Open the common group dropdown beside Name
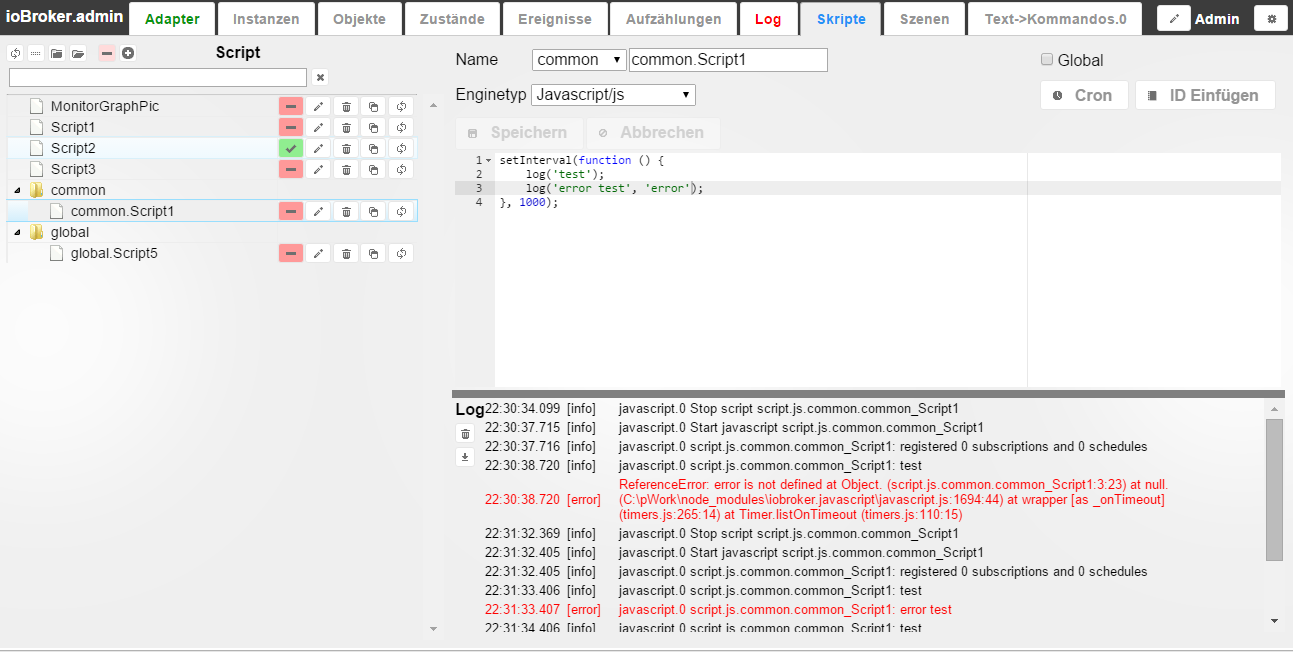The width and height of the screenshot is (1293, 652). [x=579, y=60]
